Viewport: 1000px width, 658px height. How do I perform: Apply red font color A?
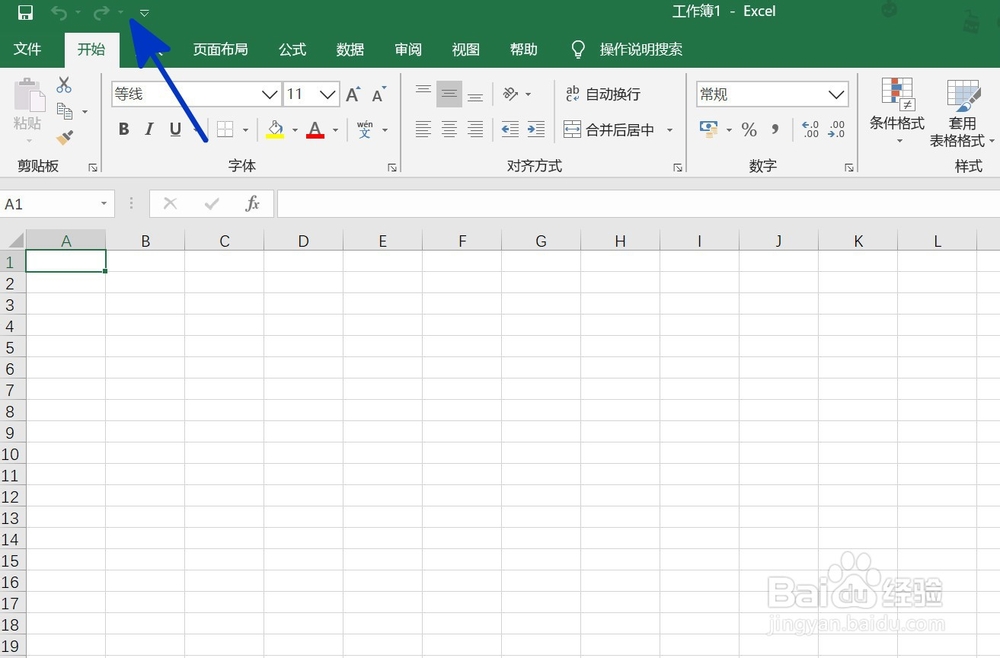315,129
